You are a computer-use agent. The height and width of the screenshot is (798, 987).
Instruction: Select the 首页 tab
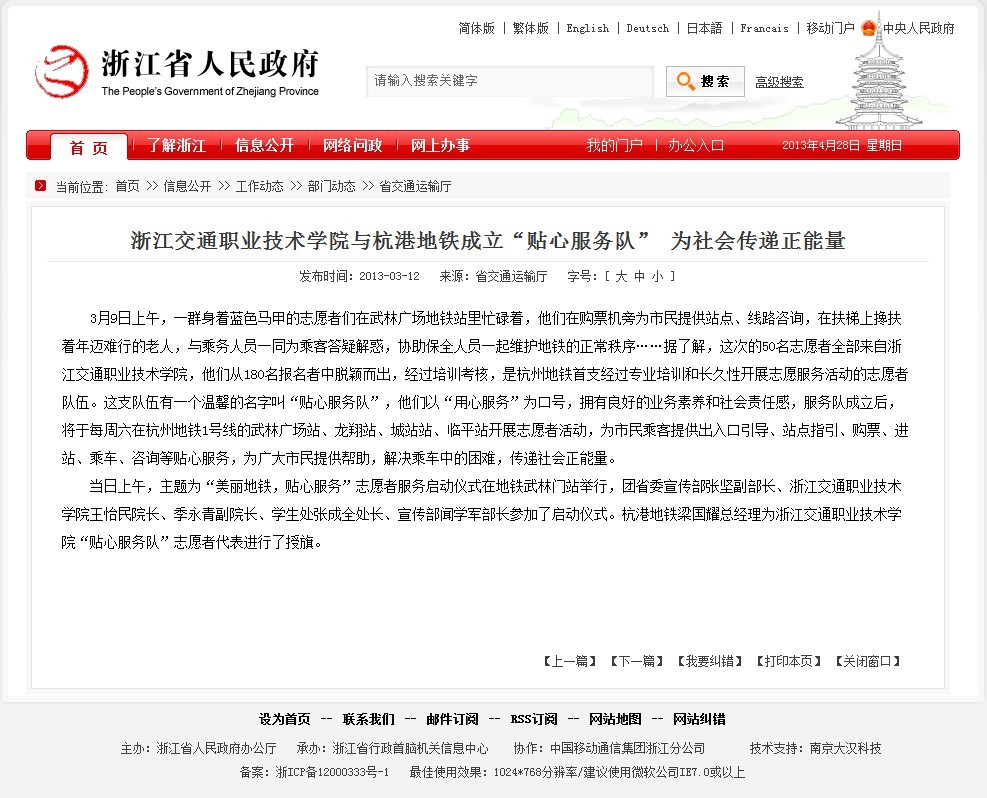[89, 148]
